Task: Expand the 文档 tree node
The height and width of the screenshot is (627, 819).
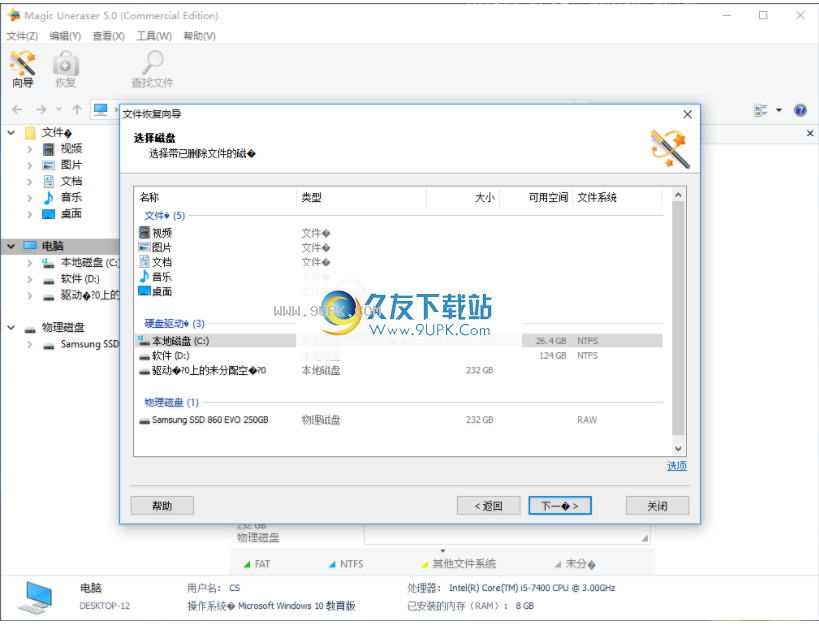Action: click(30, 182)
